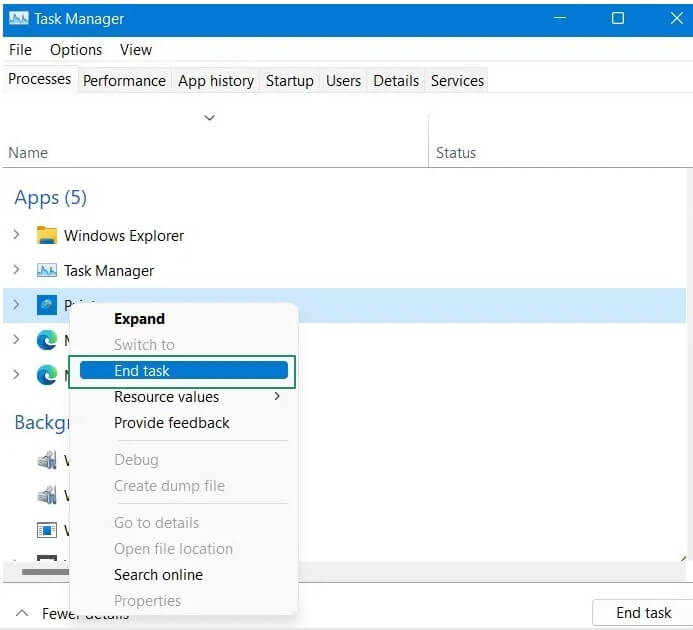The width and height of the screenshot is (693, 630).
Task: Click the first background process speaker icon
Action: pos(46,460)
